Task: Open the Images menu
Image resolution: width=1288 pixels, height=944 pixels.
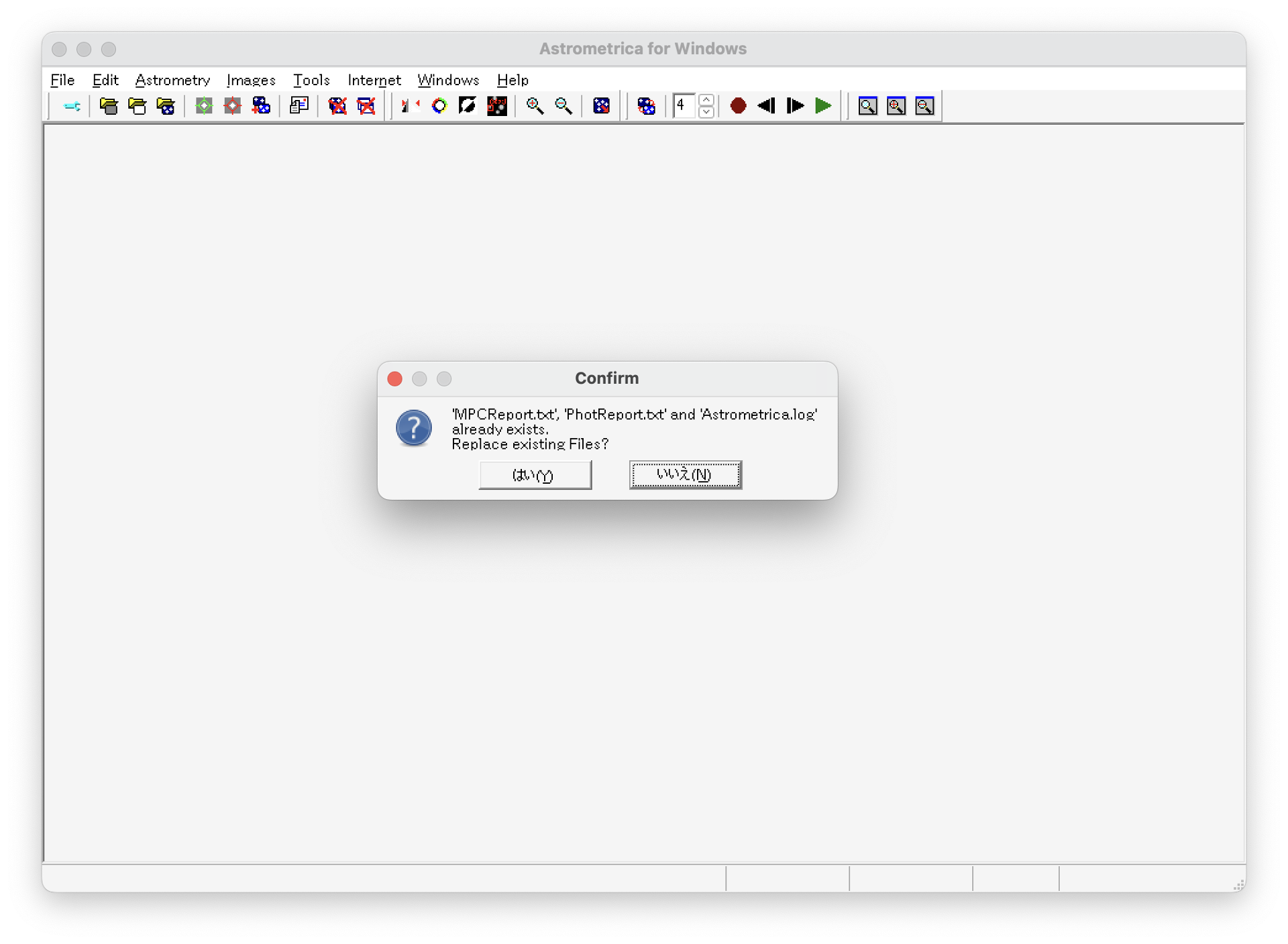Action: [x=251, y=80]
